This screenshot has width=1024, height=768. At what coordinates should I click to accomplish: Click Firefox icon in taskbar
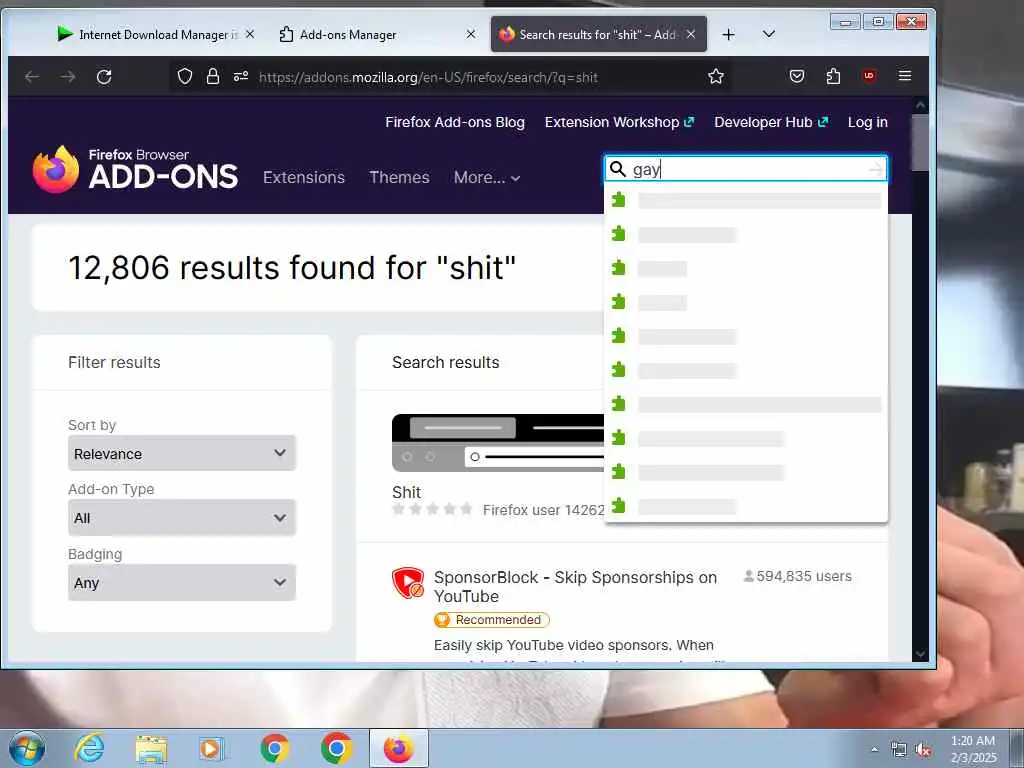[398, 748]
